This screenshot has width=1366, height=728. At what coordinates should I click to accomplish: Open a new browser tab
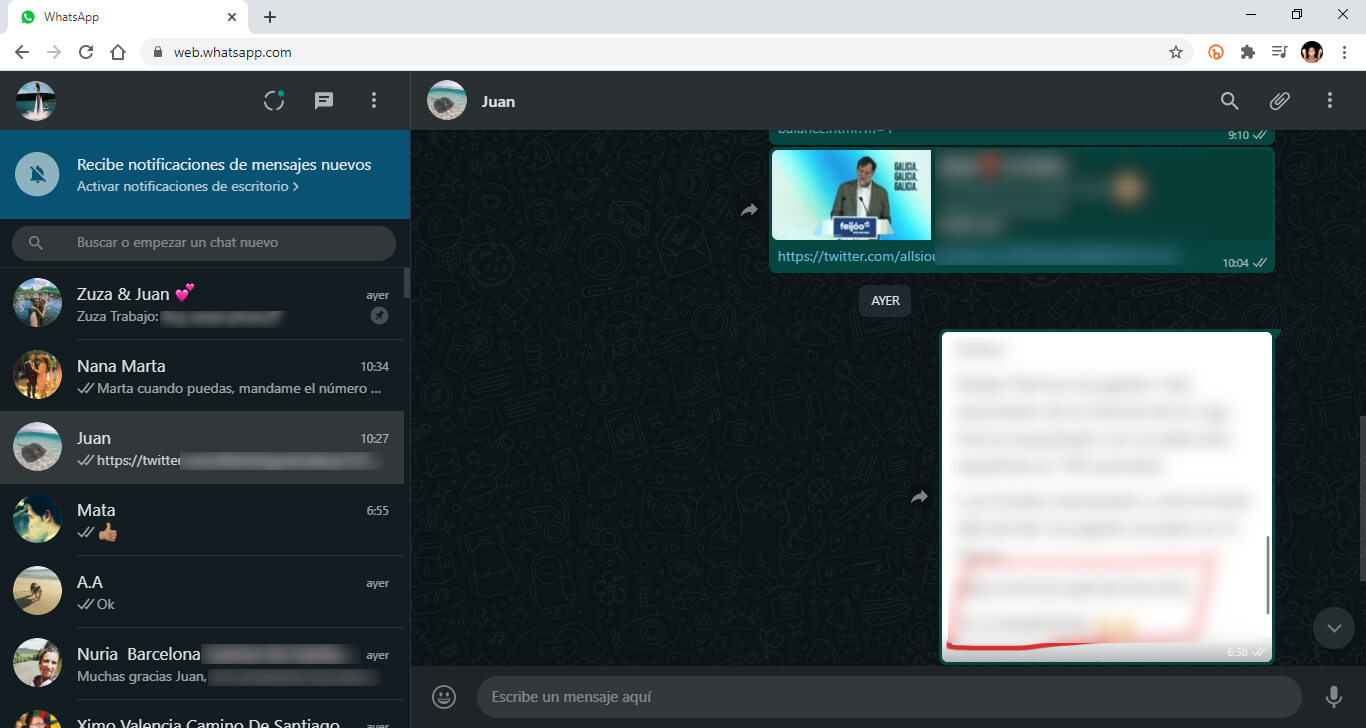click(x=270, y=17)
